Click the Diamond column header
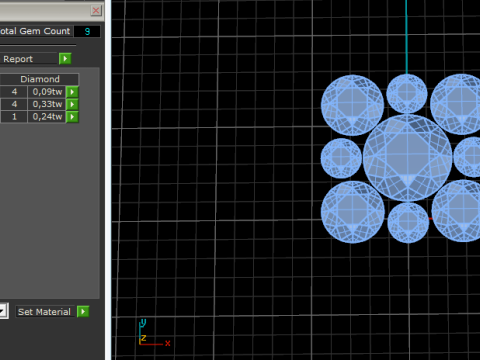 pos(40,79)
